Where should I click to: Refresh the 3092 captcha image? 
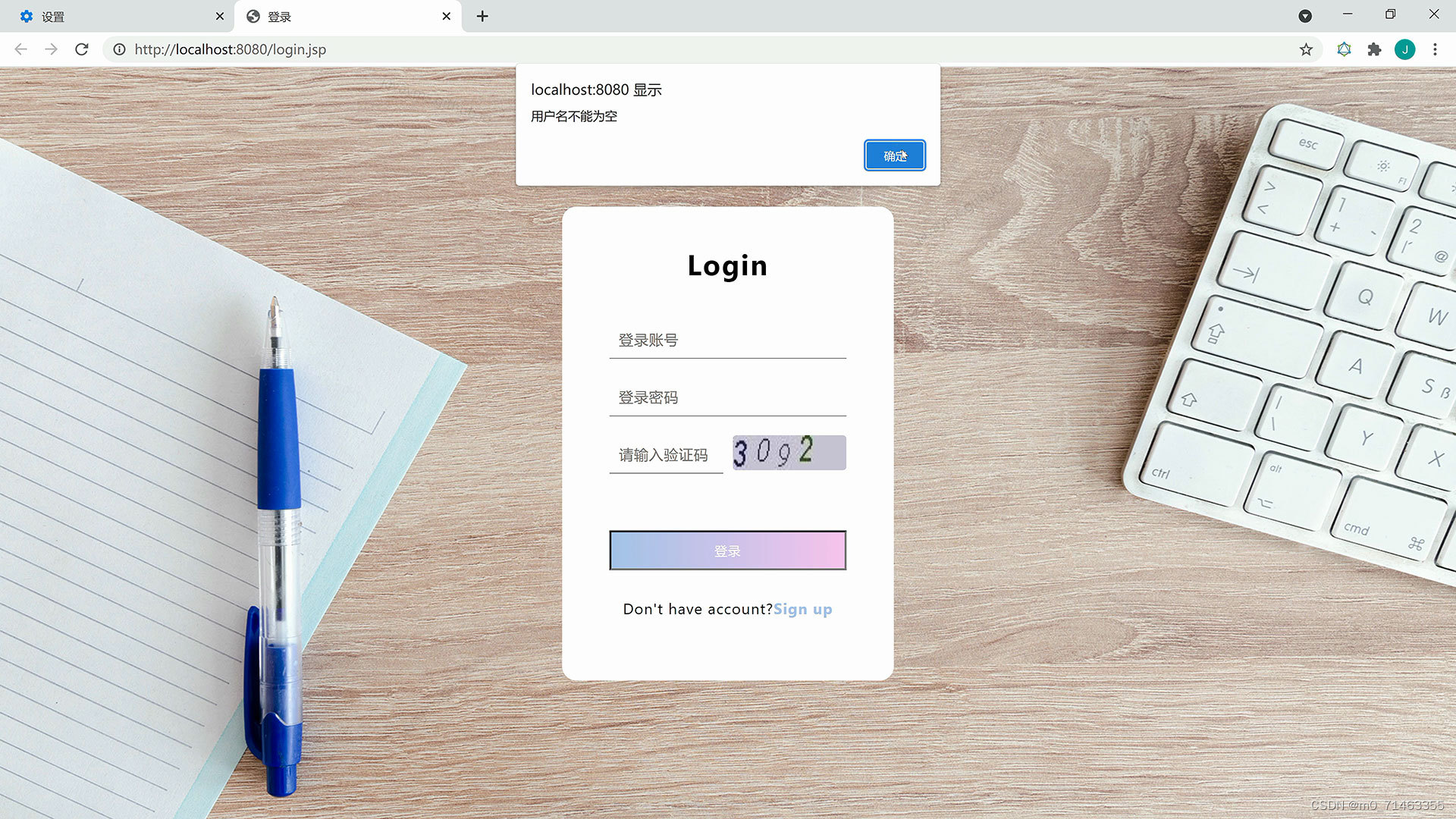click(x=789, y=453)
